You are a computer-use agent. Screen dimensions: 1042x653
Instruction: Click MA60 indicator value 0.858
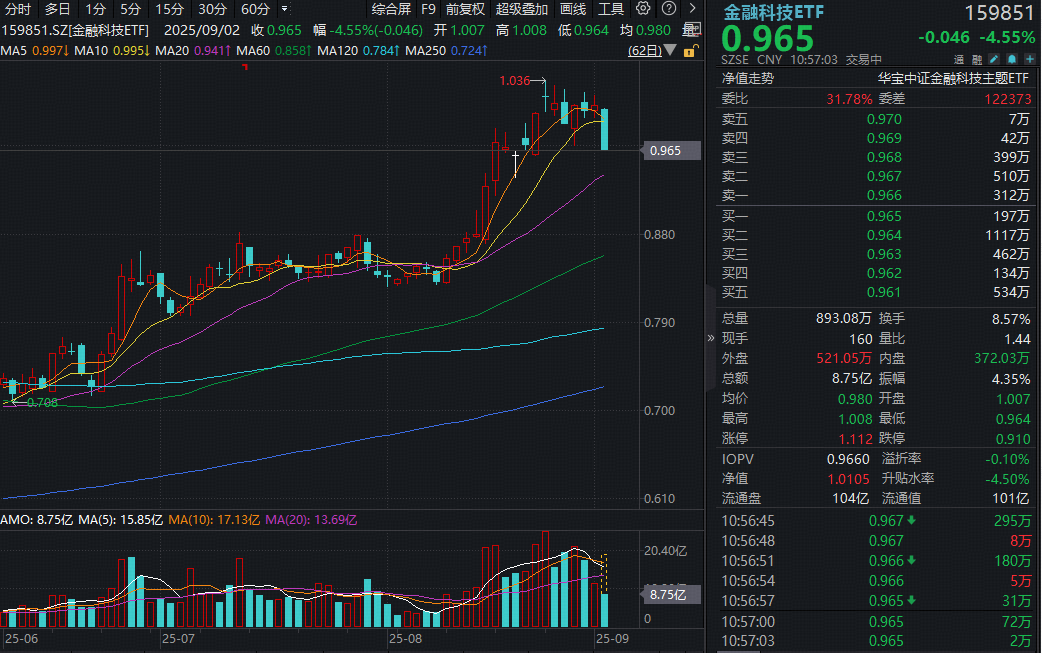point(293,50)
